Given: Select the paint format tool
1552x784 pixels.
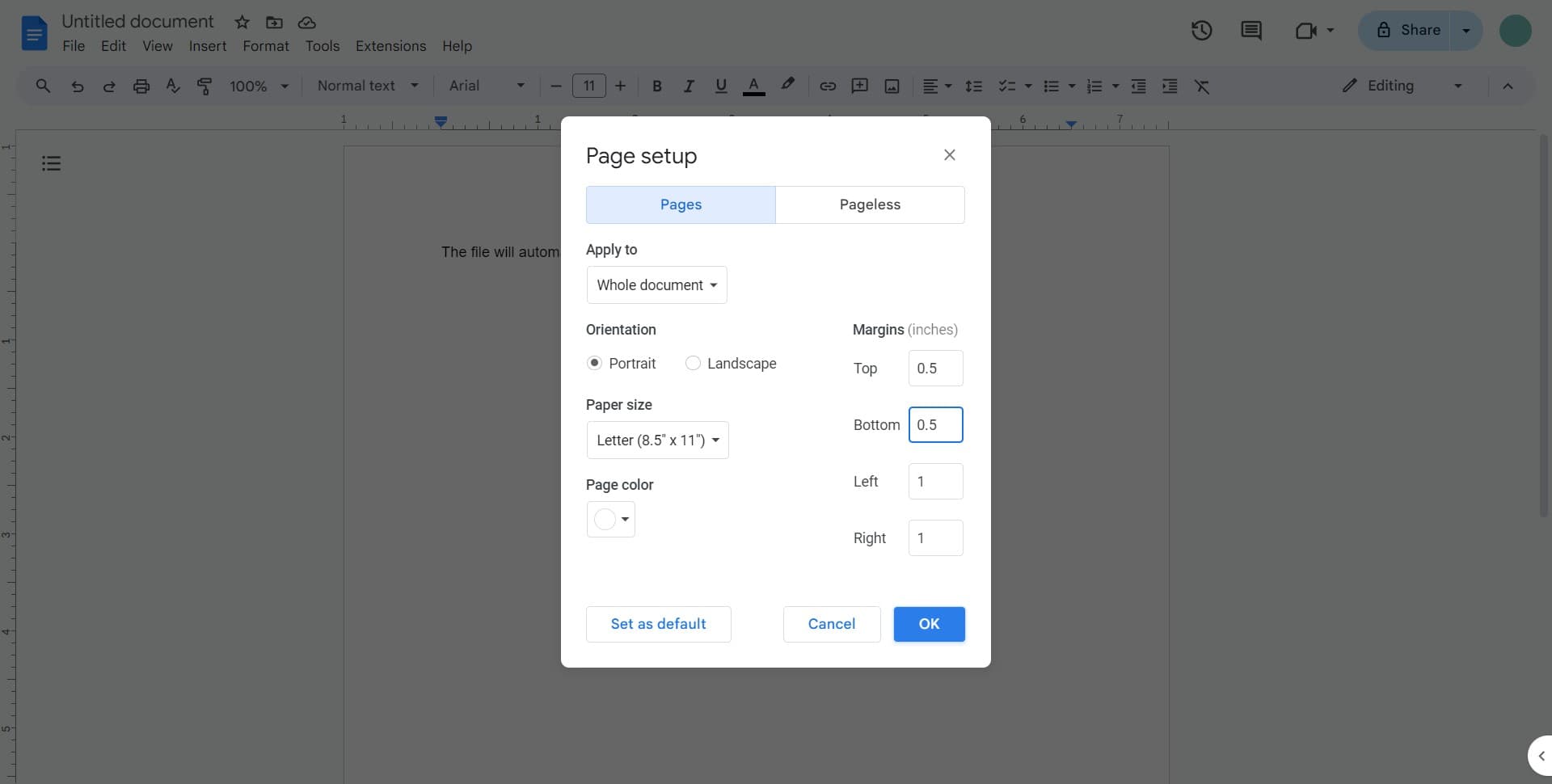Looking at the screenshot, I should [x=205, y=86].
